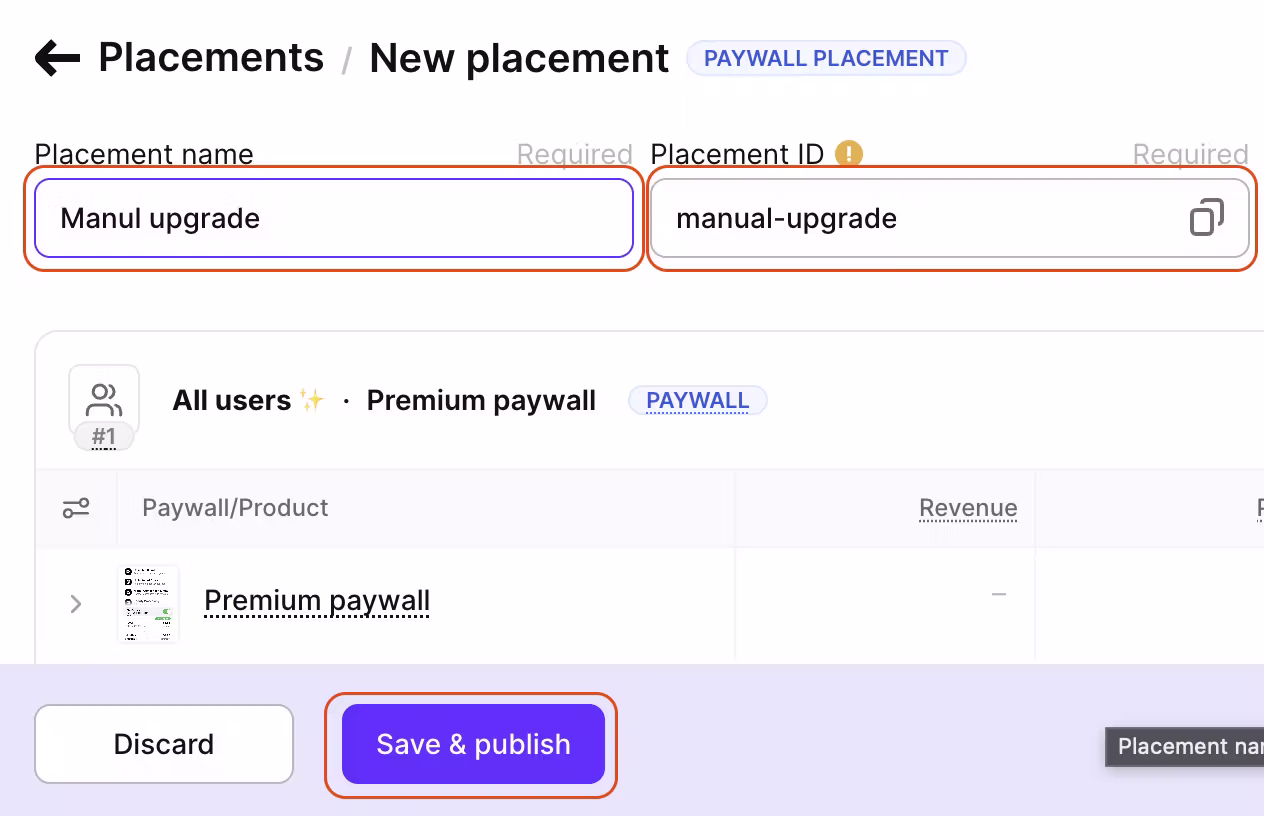Focus the Placement ID input field
Viewport: 1264px width, 816px height.
pos(950,218)
